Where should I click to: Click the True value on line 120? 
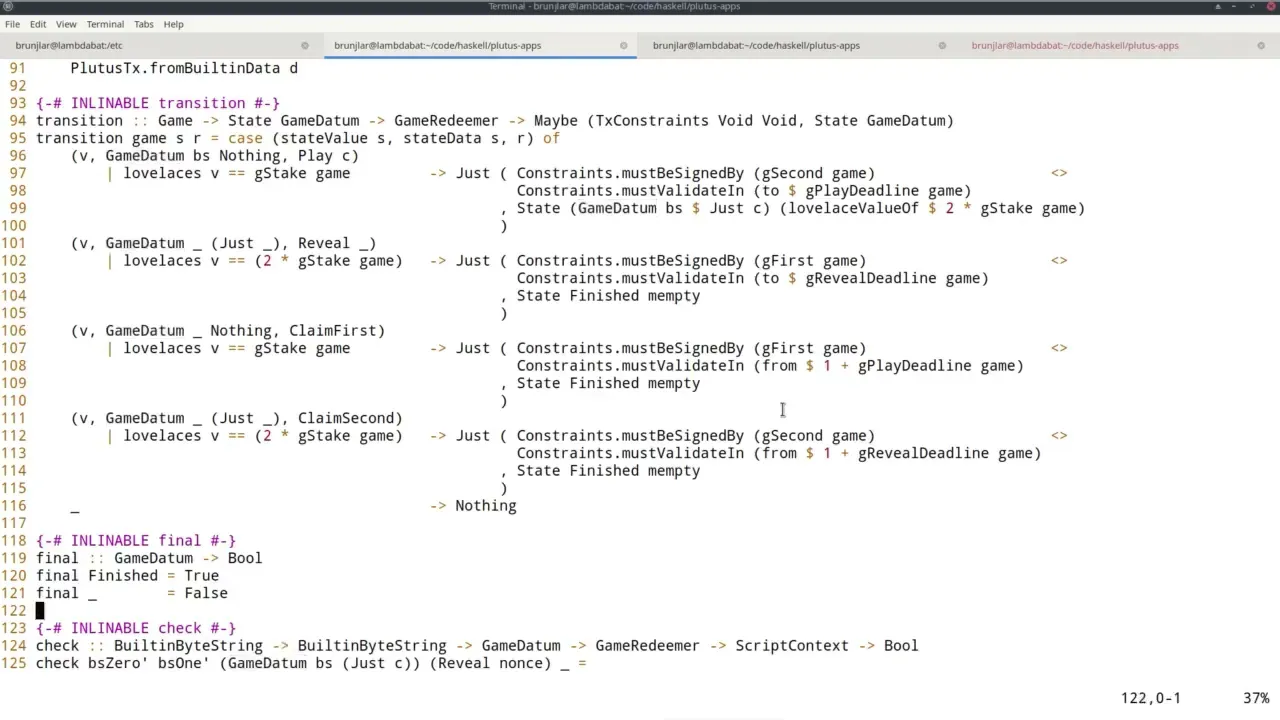(201, 575)
